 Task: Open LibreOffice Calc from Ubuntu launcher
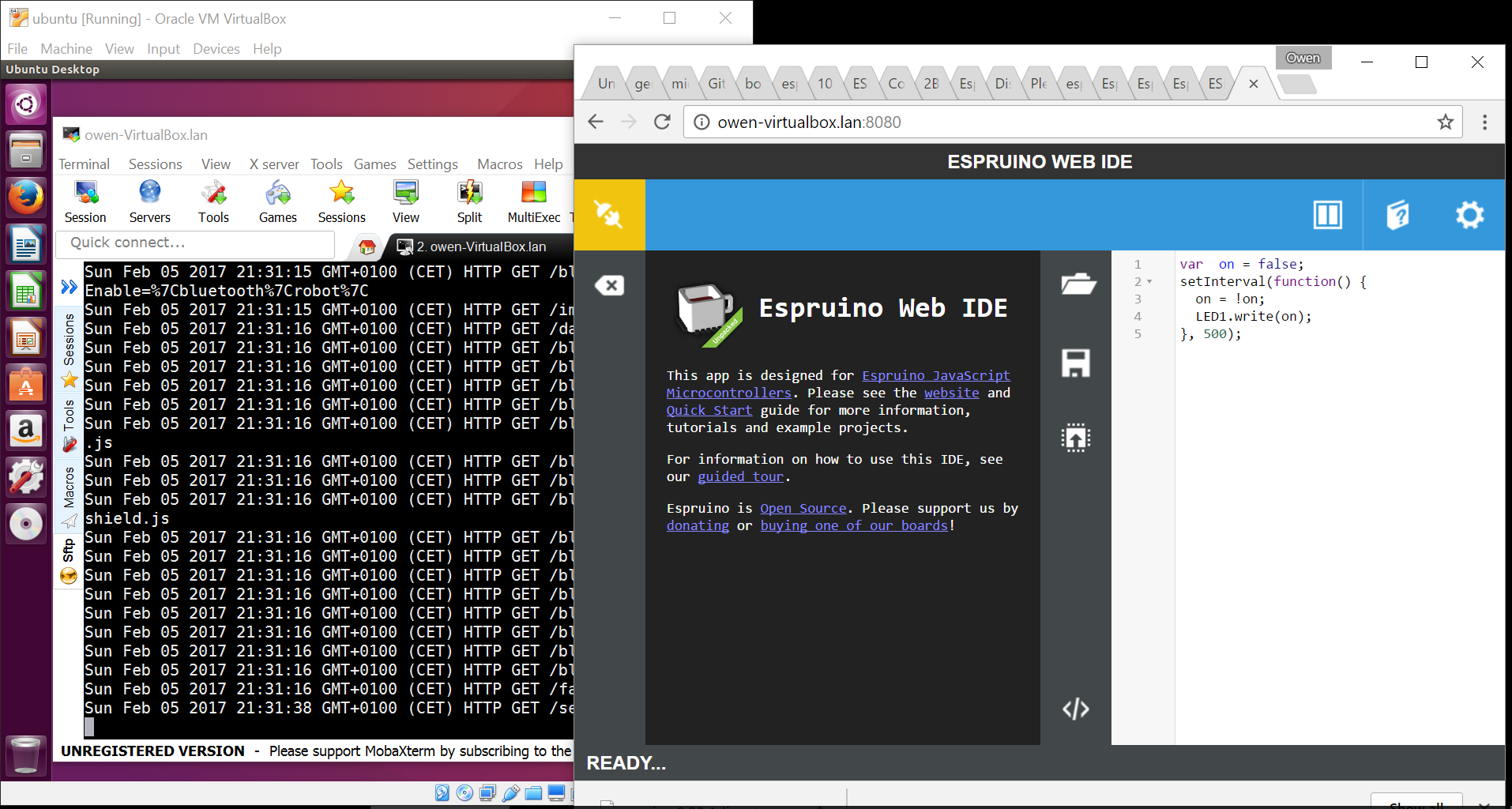[x=26, y=291]
